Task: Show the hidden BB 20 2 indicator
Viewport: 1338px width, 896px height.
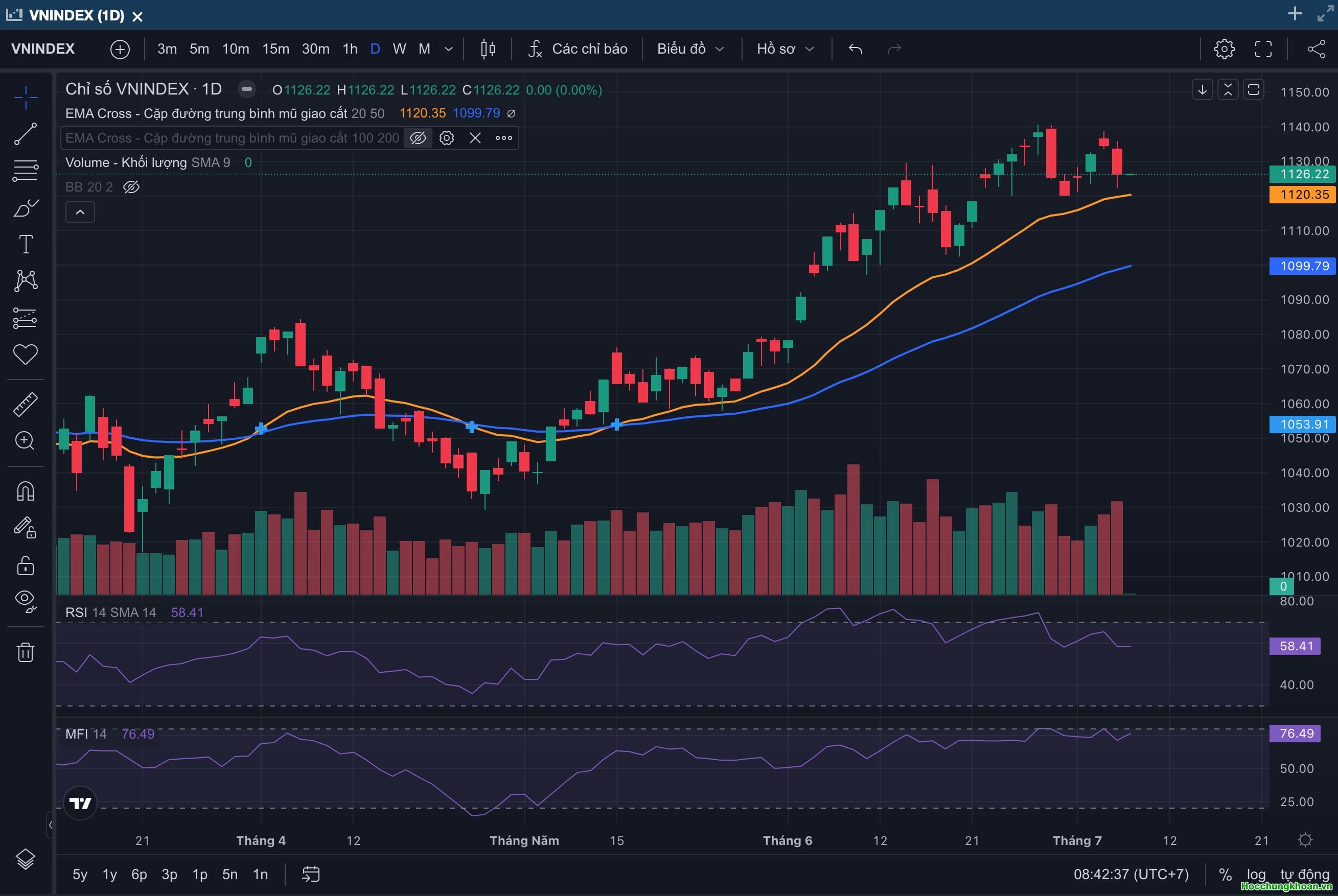Action: click(131, 187)
